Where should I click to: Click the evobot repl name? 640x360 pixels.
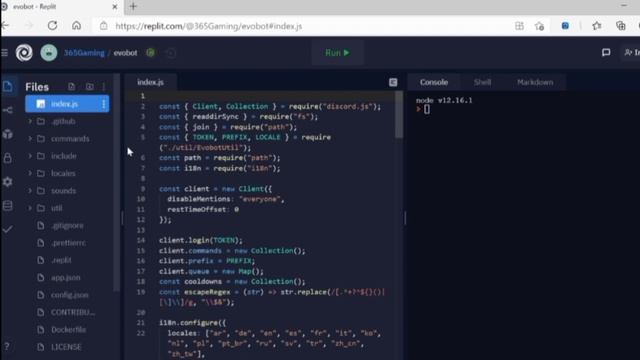(x=125, y=53)
